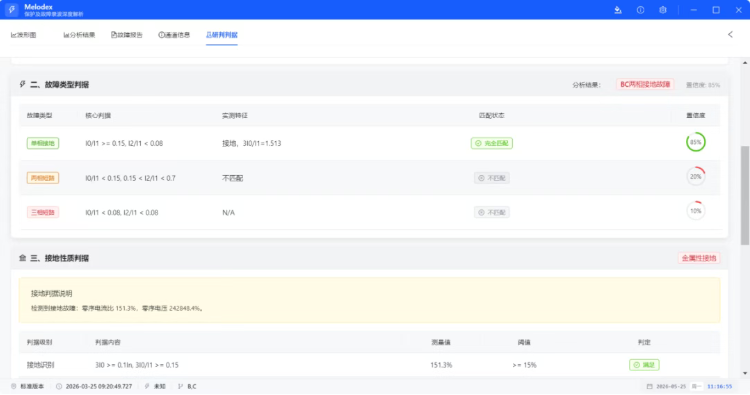Click the Melodex lightning logo icon
750x395 pixels.
click(x=11, y=10)
